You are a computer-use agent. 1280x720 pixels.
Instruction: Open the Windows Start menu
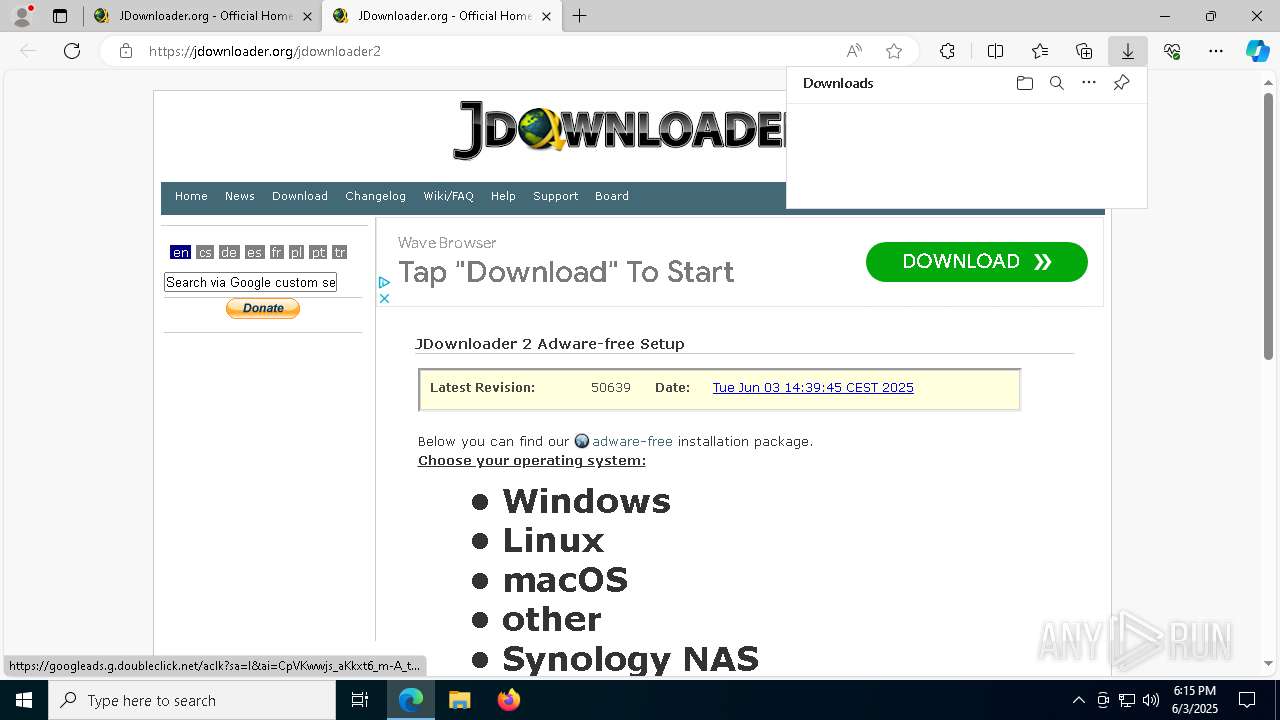click(24, 700)
